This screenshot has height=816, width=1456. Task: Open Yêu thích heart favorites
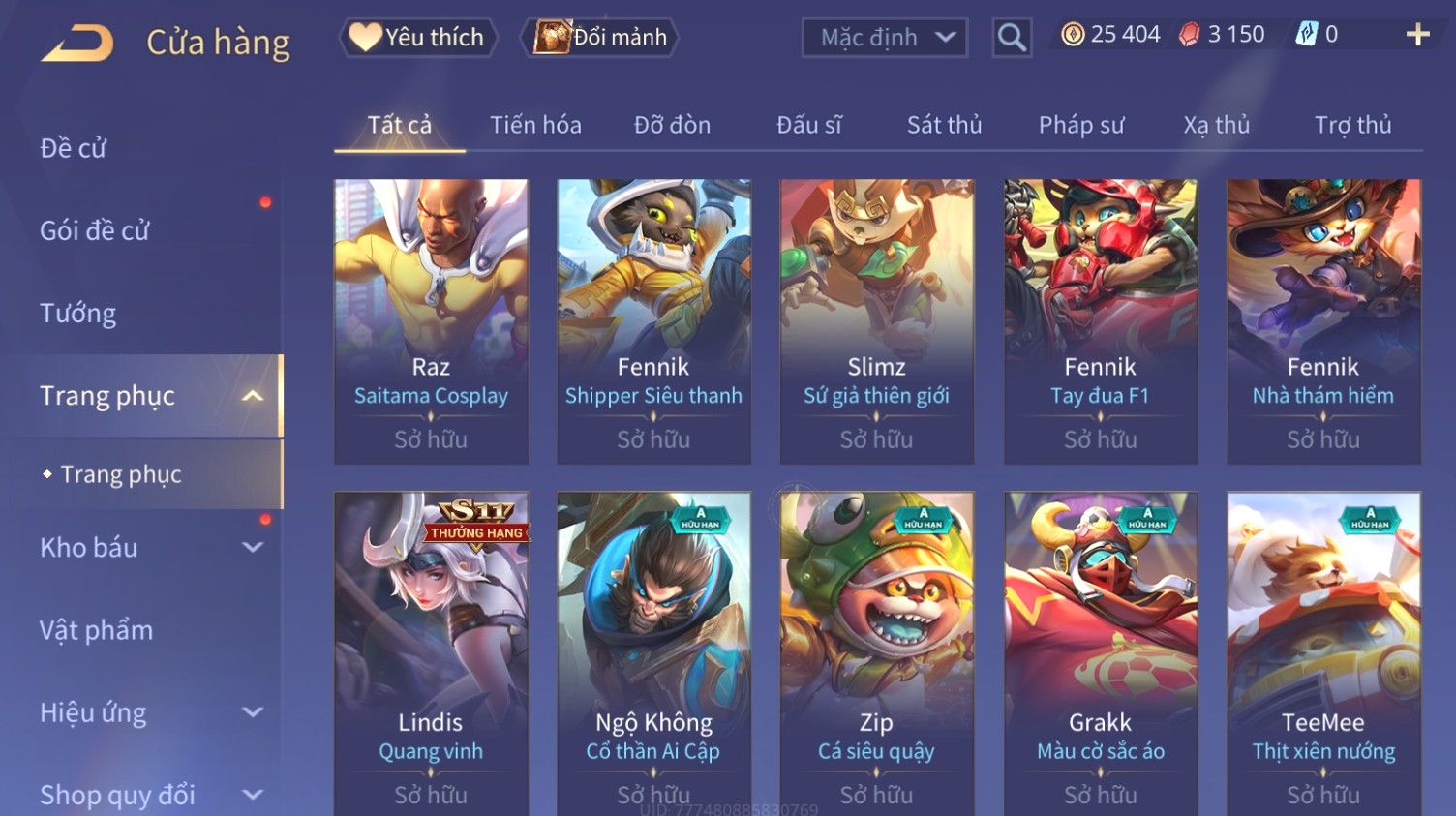coord(418,38)
